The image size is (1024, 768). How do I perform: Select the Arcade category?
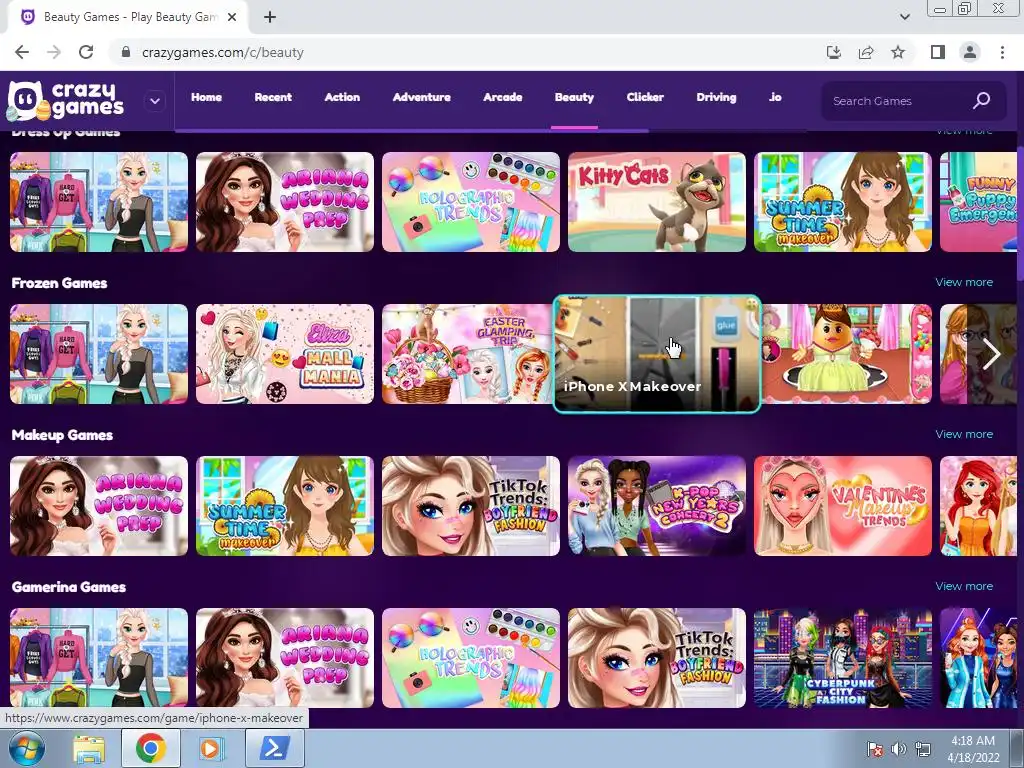click(503, 97)
